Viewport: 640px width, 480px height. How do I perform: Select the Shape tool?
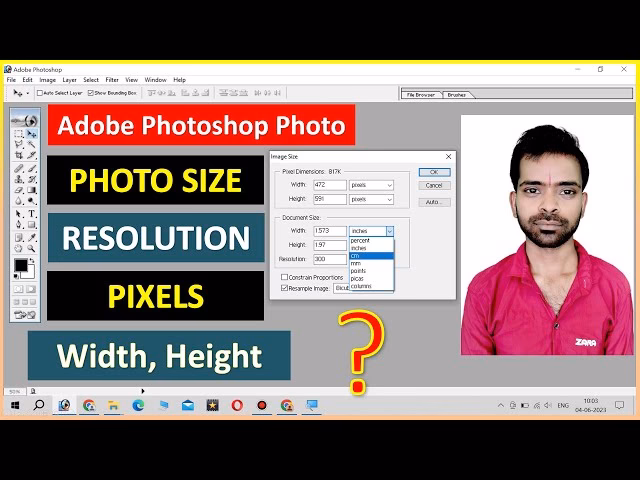(x=31, y=224)
